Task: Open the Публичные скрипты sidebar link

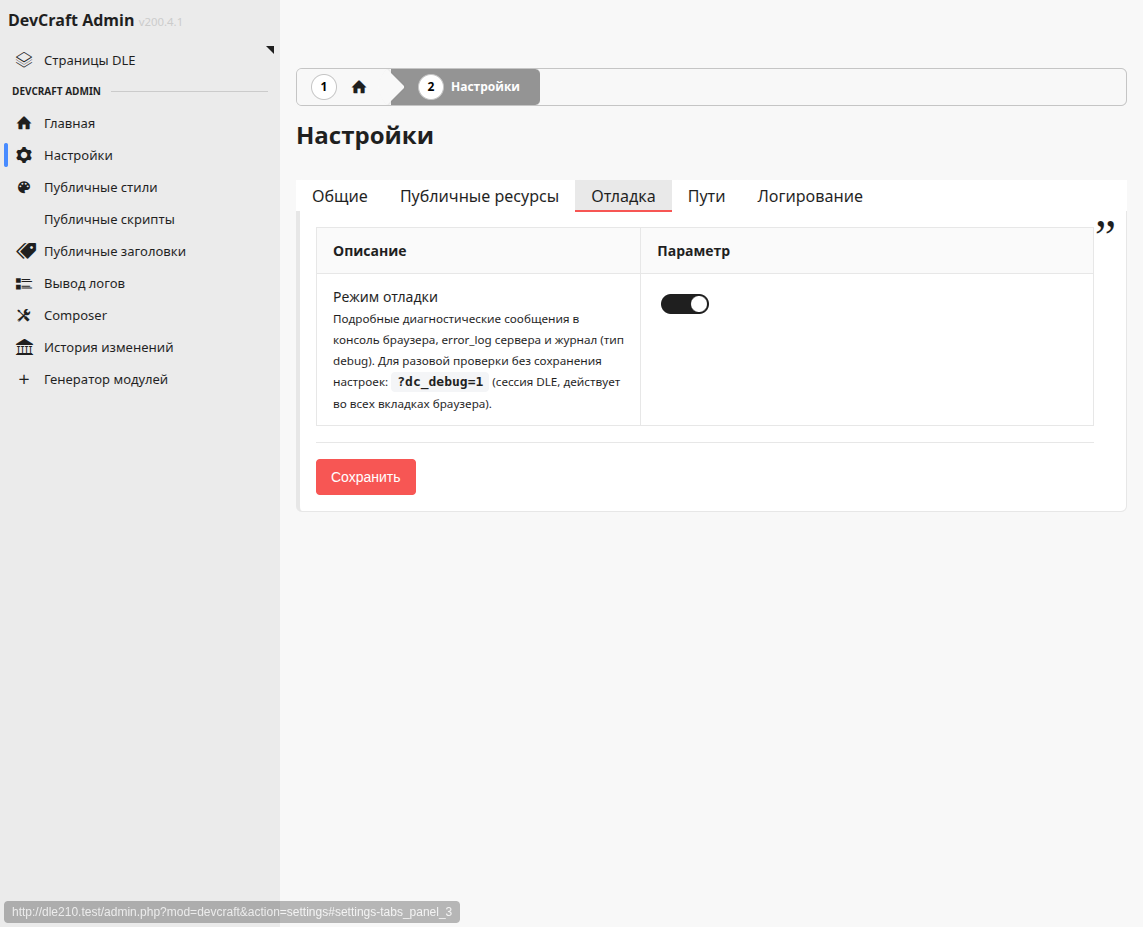Action: (109, 219)
